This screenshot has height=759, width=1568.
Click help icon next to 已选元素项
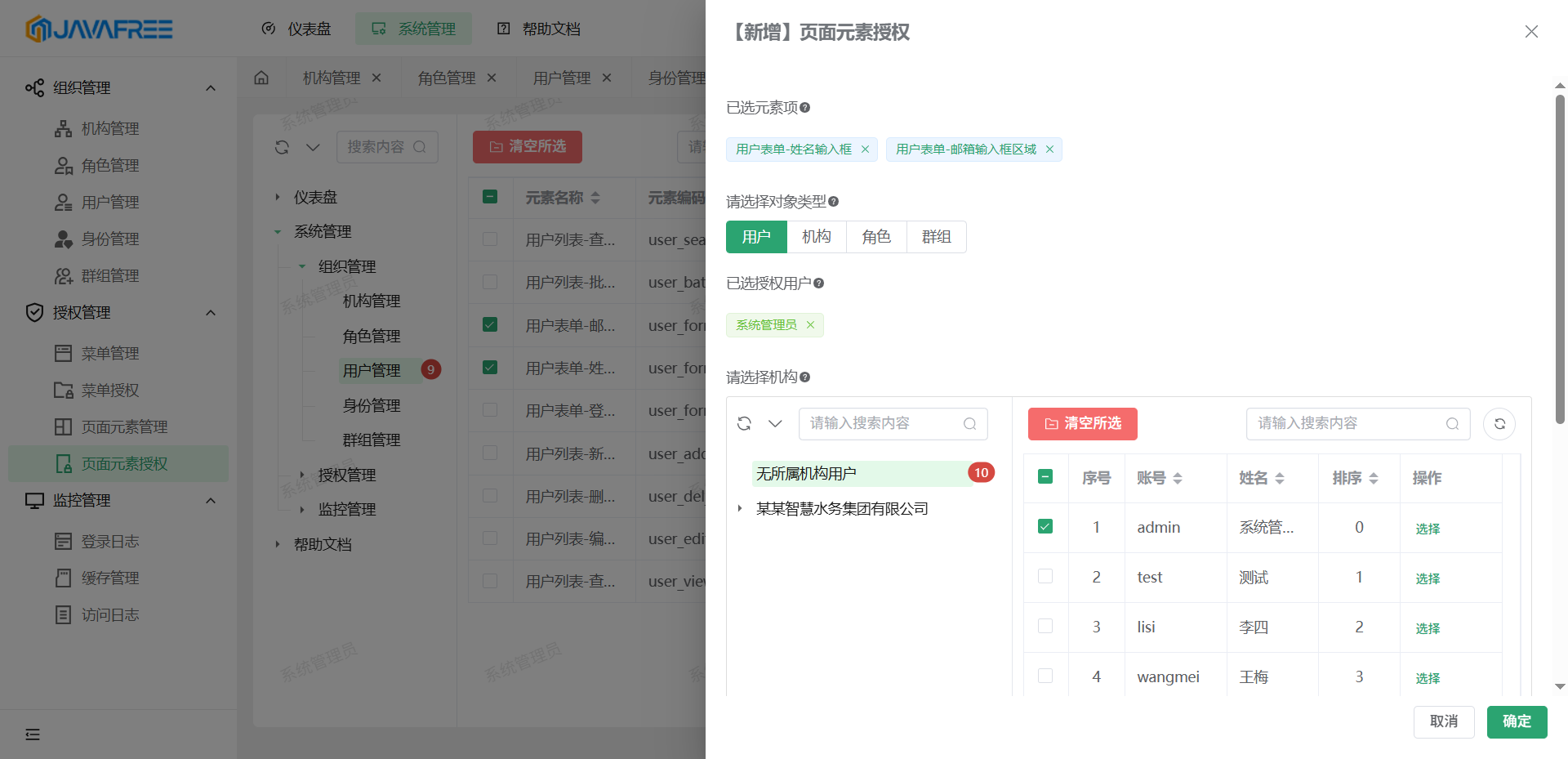804,108
